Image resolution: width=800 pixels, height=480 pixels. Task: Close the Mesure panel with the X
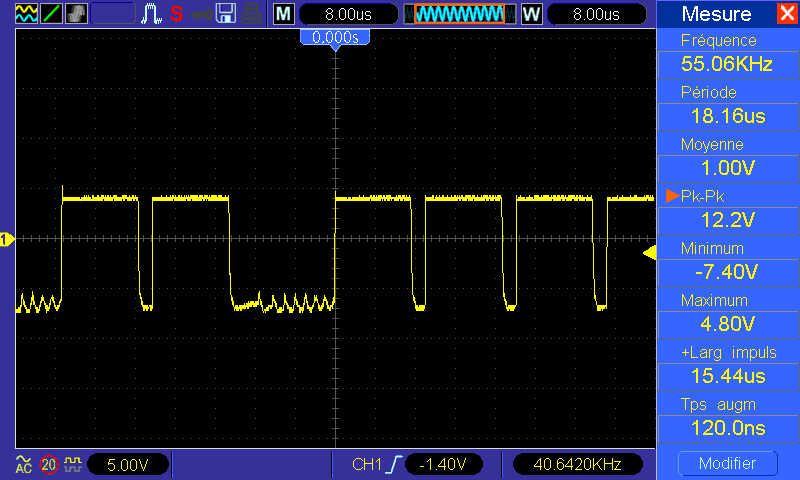(786, 14)
